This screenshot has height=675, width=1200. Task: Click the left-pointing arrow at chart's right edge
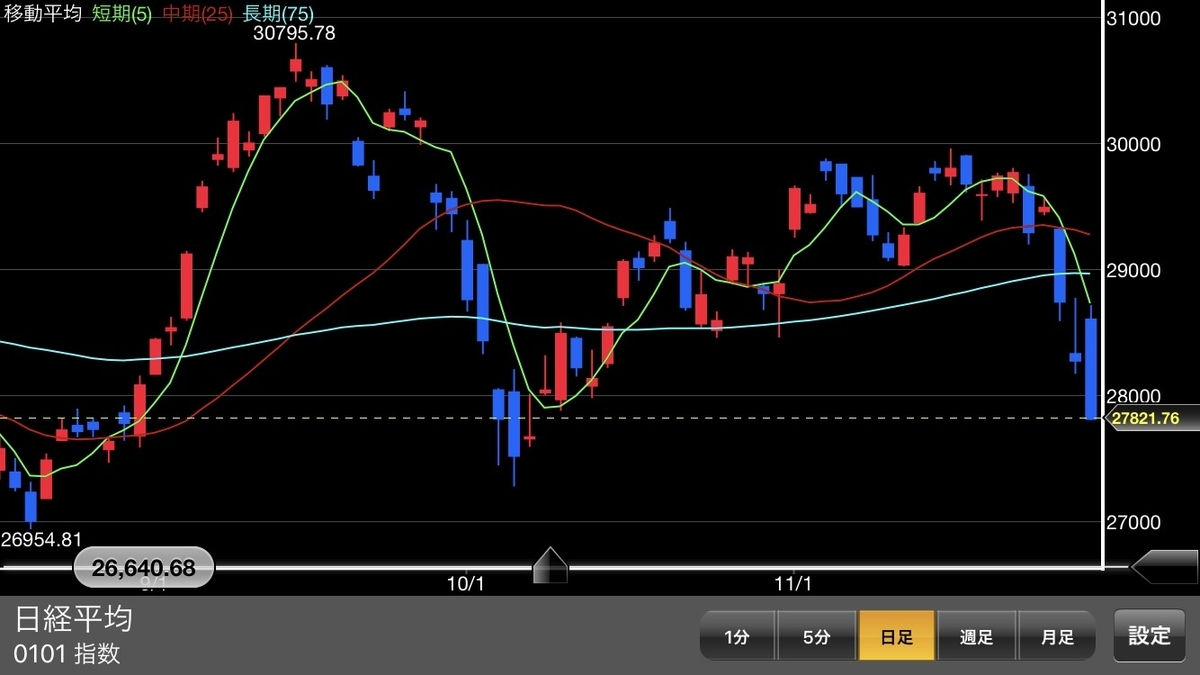(1165, 566)
